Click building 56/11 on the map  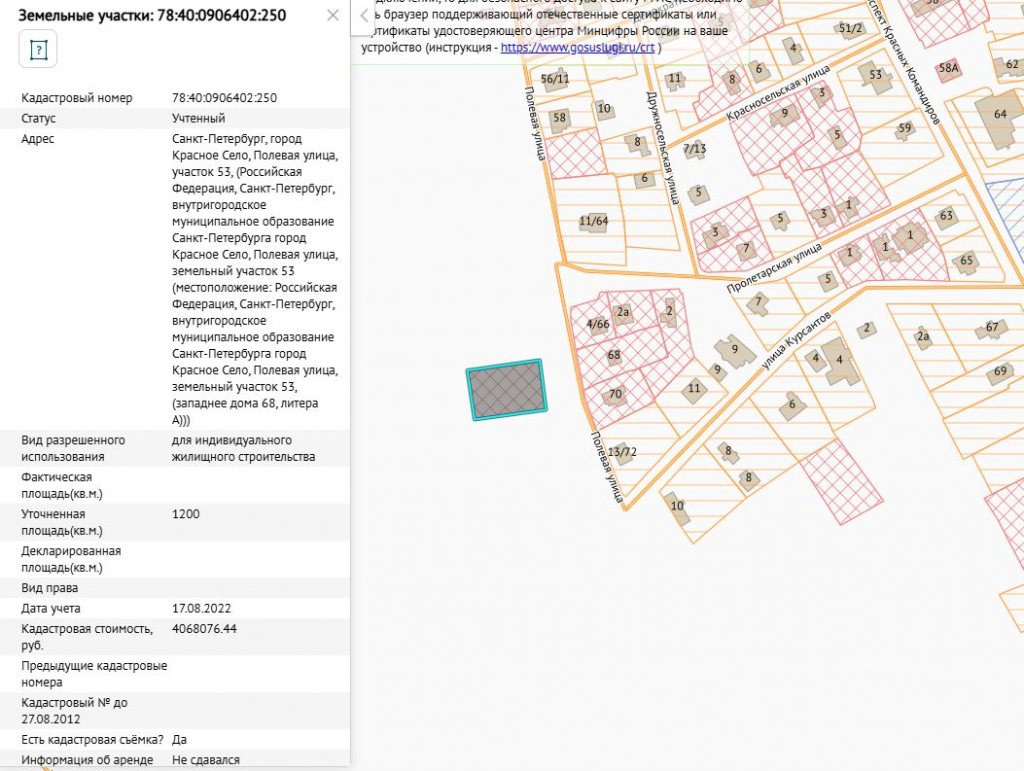tap(555, 79)
